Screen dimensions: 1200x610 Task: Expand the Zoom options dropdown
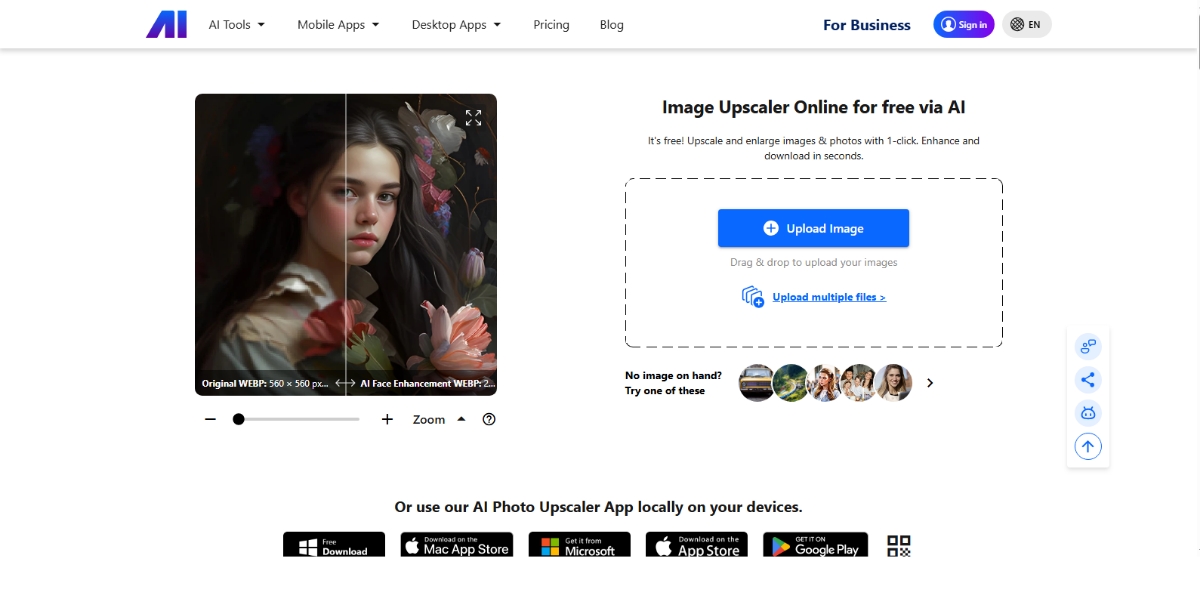coord(439,419)
